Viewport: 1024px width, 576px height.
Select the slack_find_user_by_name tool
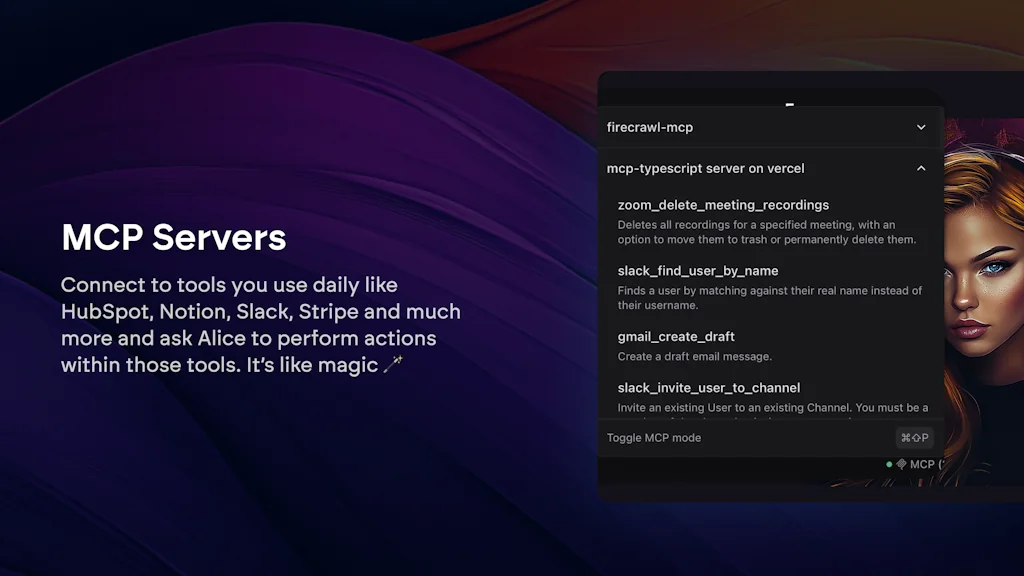[697, 271]
